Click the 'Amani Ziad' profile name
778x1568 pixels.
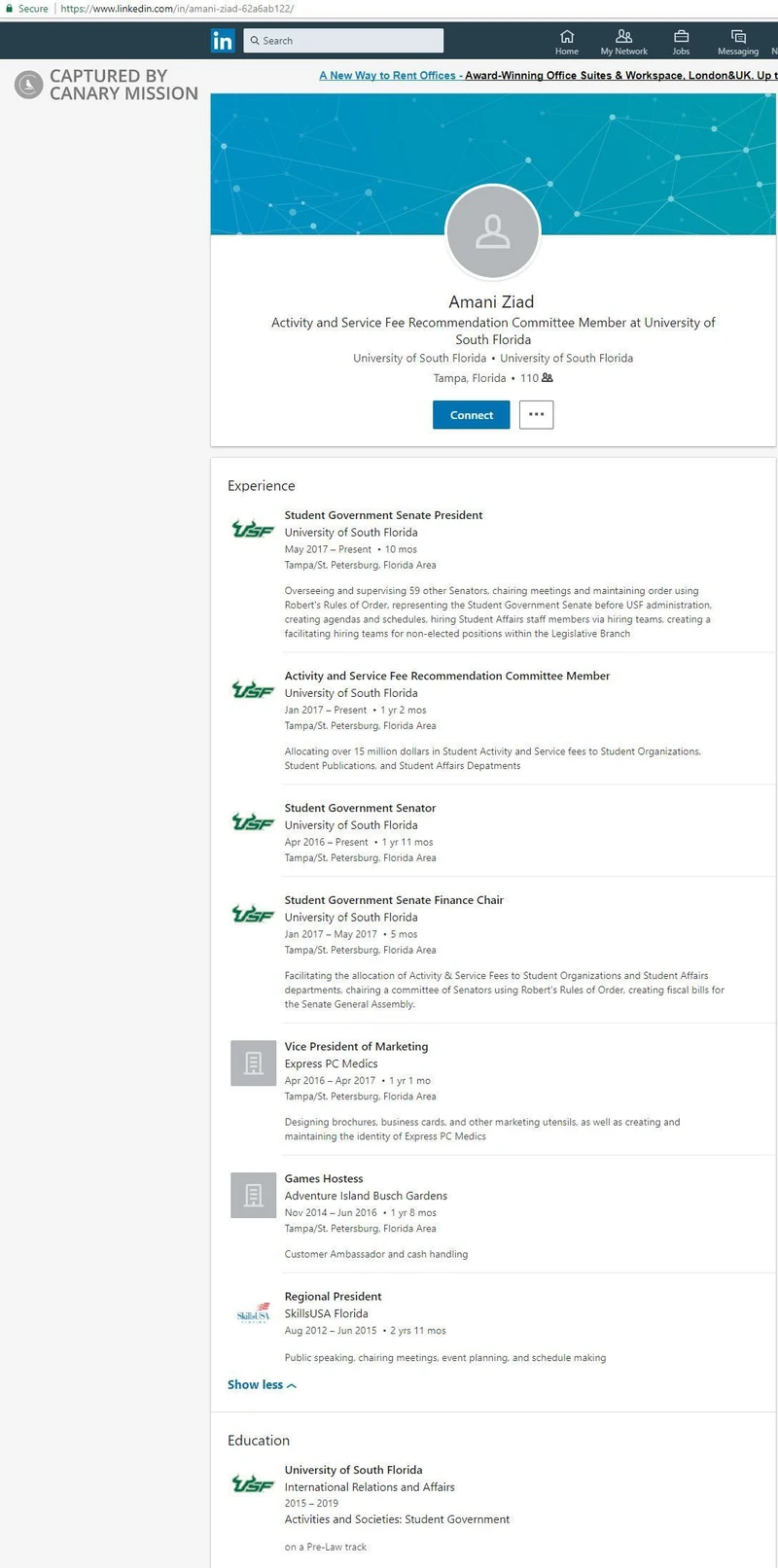(491, 302)
